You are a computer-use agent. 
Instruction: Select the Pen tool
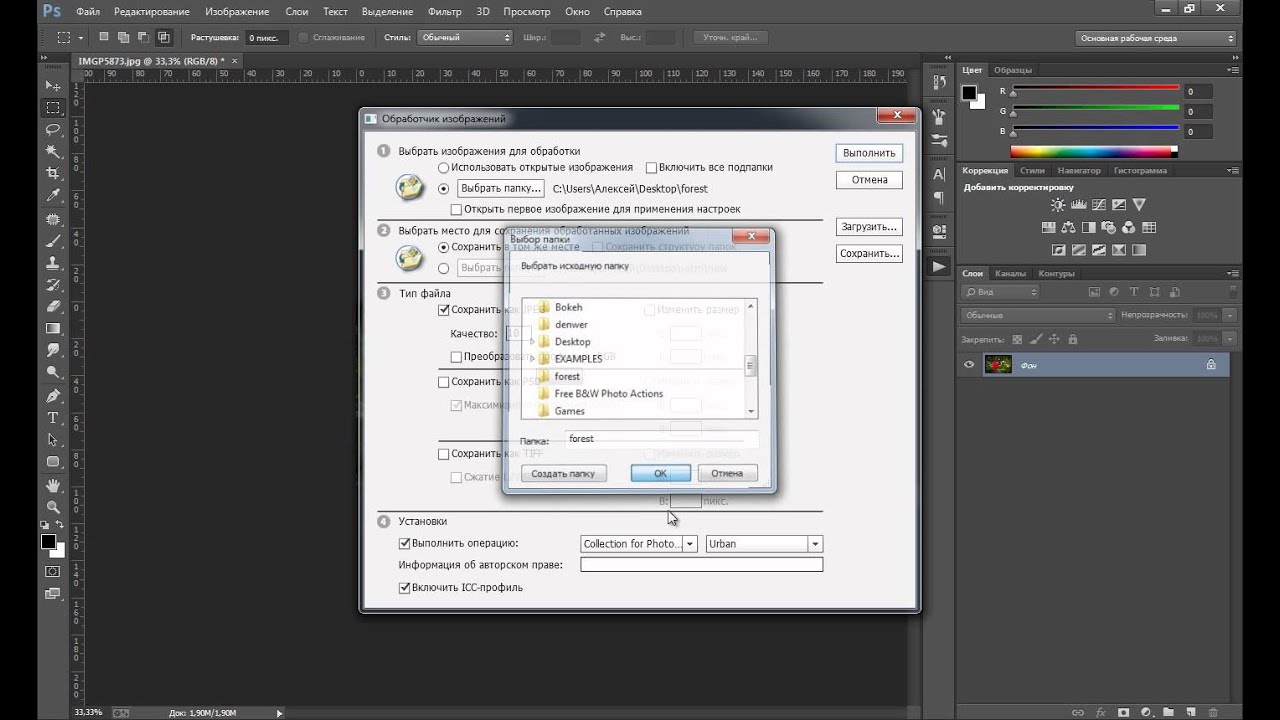pyautogui.click(x=53, y=396)
